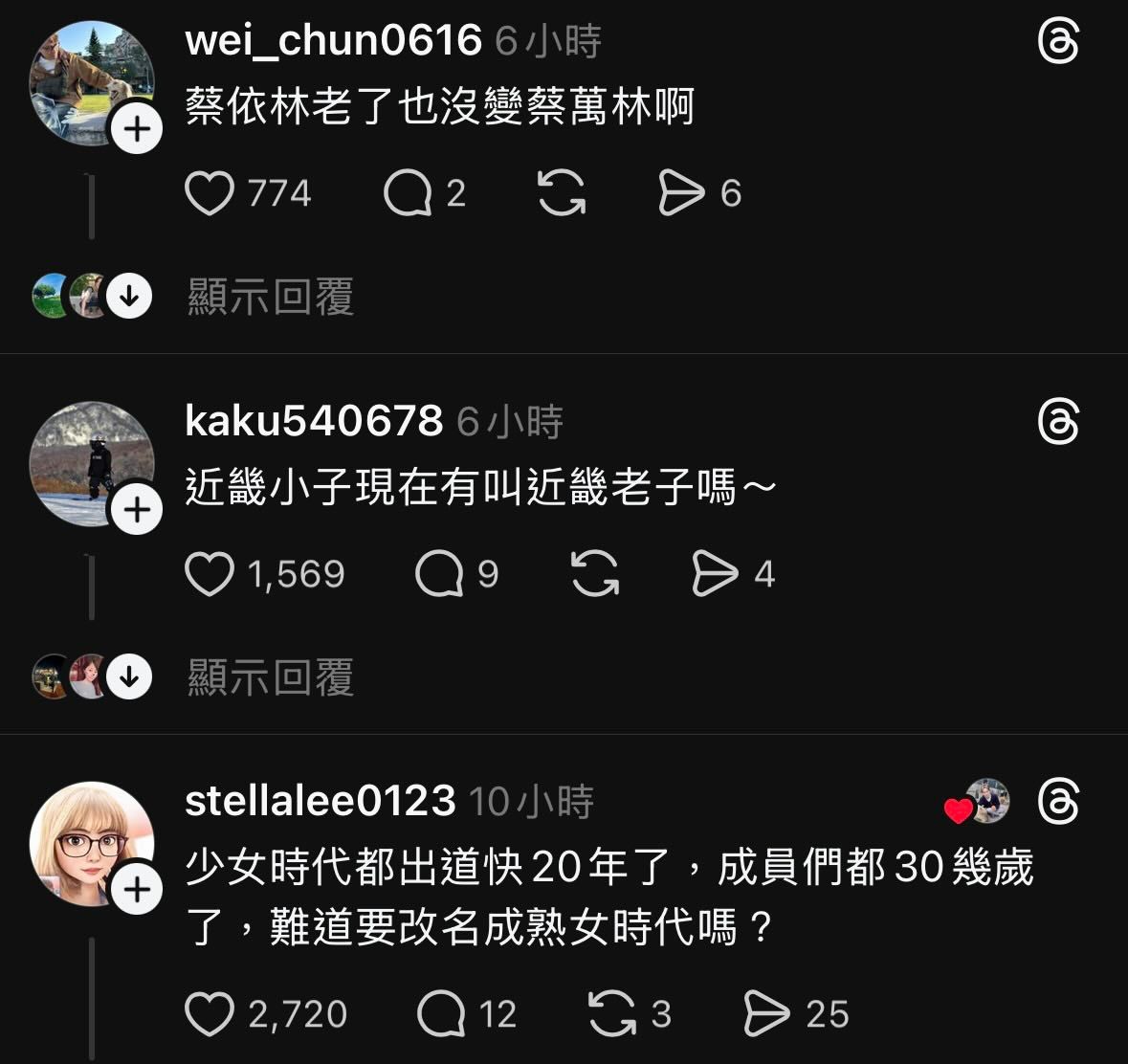Image resolution: width=1128 pixels, height=1064 pixels.
Task: Share kaku540678's comment via the send icon
Action: pyautogui.click(x=715, y=573)
